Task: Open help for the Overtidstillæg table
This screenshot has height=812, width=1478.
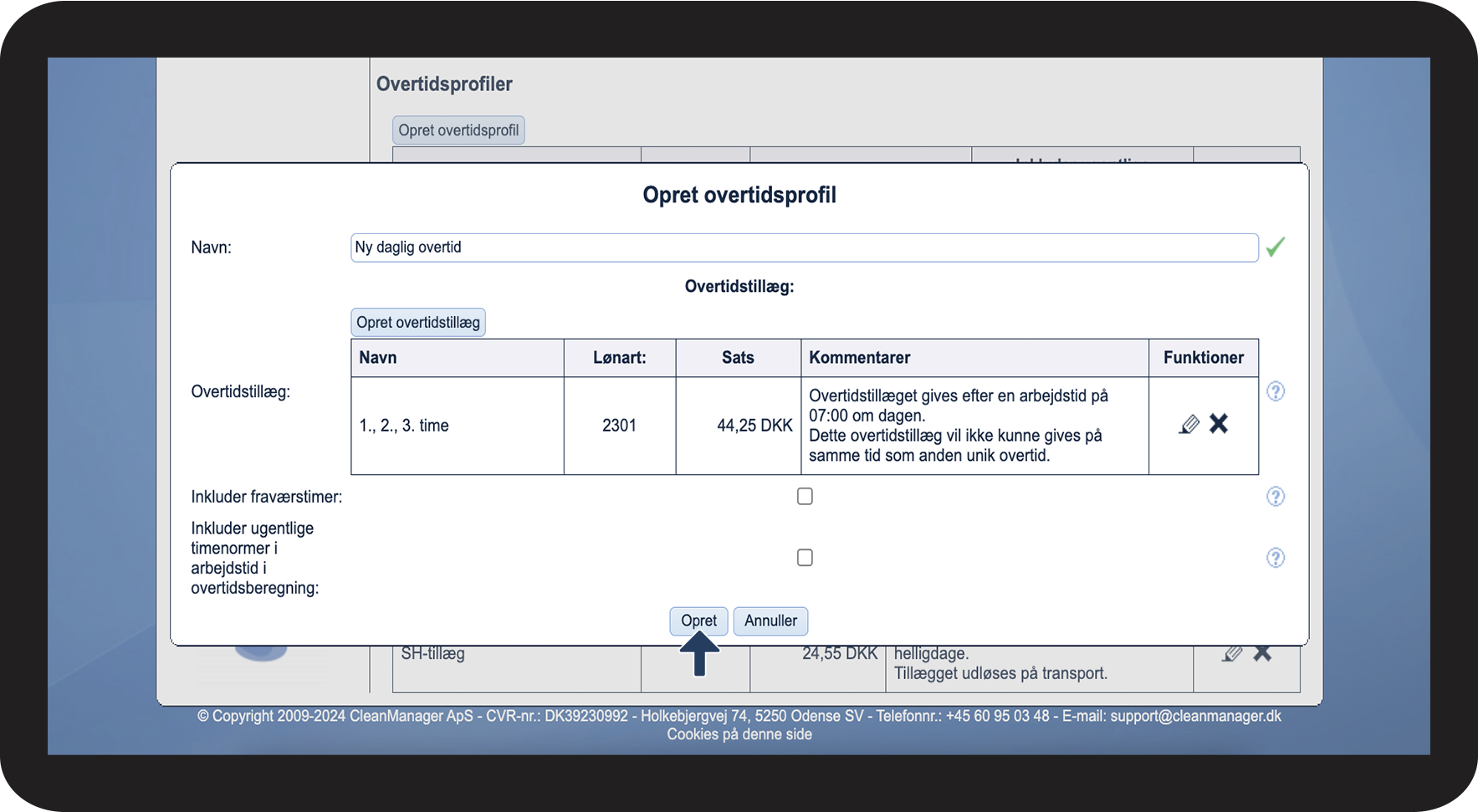Action: coord(1276,391)
